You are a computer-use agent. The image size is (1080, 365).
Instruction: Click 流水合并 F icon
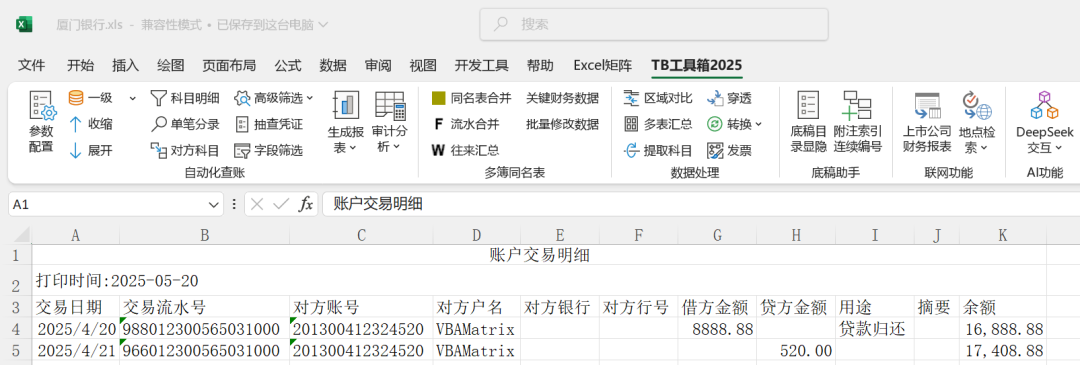438,124
